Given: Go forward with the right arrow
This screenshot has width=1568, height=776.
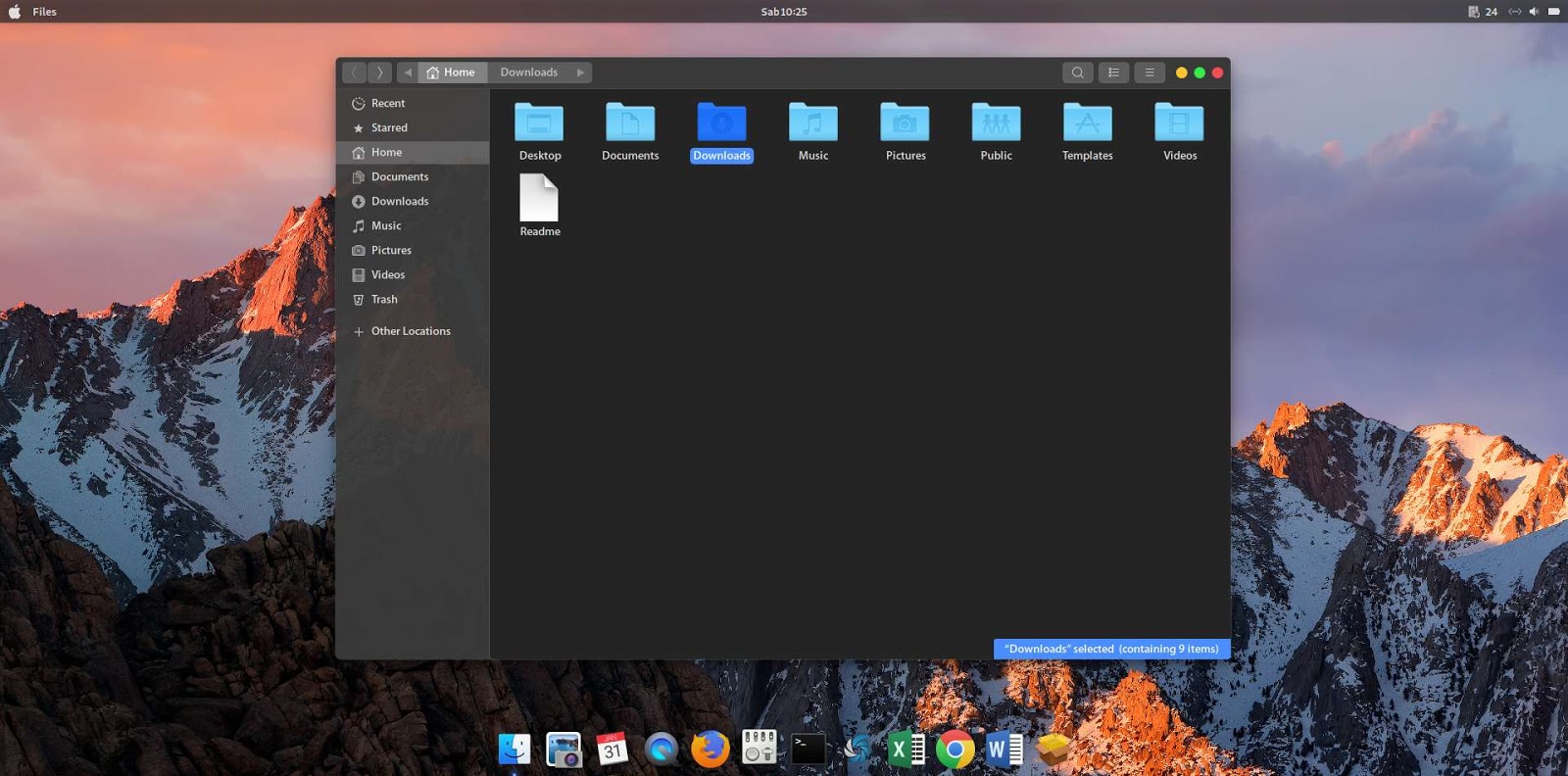Looking at the screenshot, I should (x=379, y=73).
